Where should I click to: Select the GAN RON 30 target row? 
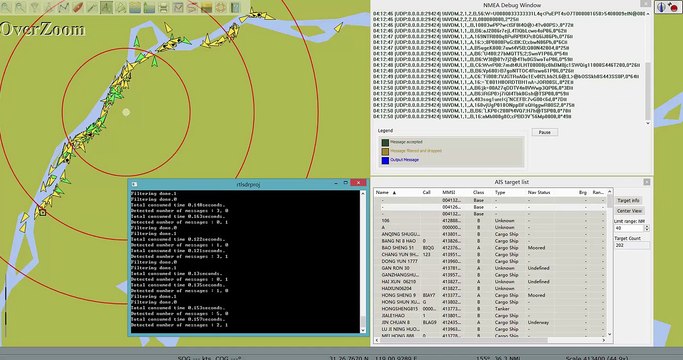pos(490,268)
